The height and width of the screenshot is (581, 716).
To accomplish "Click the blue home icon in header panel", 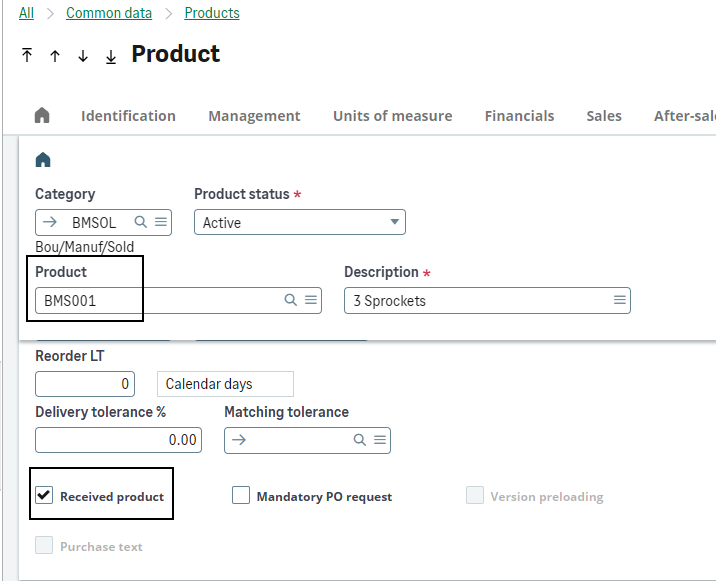I will tap(43, 160).
